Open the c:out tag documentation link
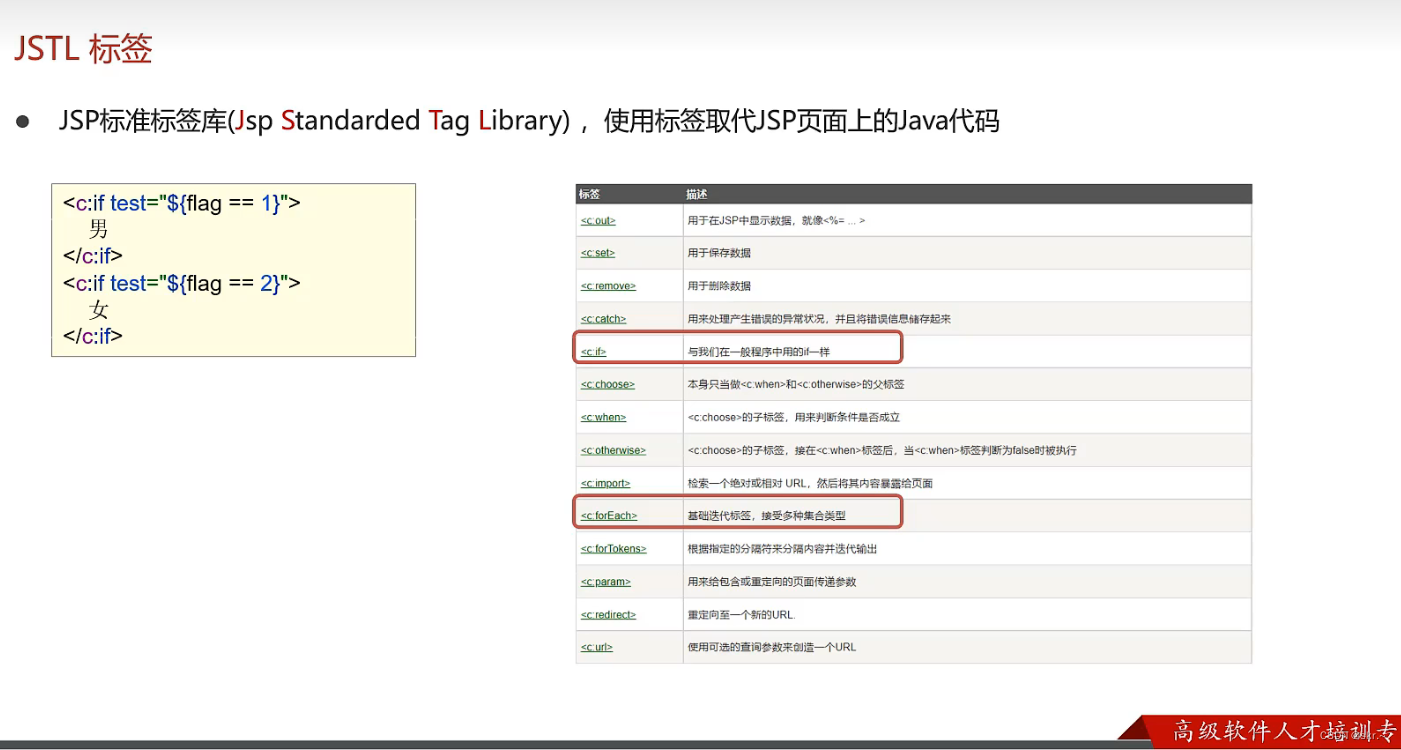The image size is (1401, 750). (597, 220)
